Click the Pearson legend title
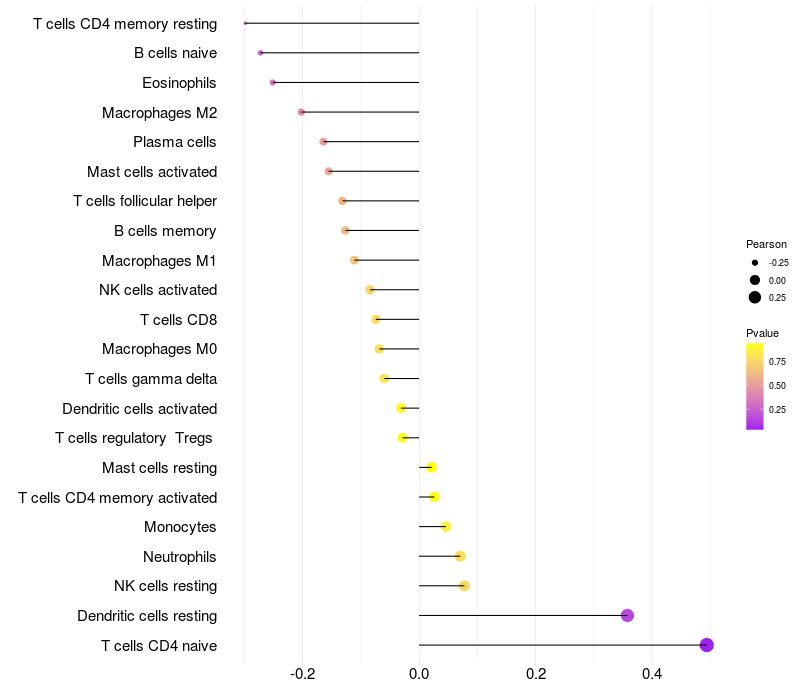800x700 pixels. [766, 244]
